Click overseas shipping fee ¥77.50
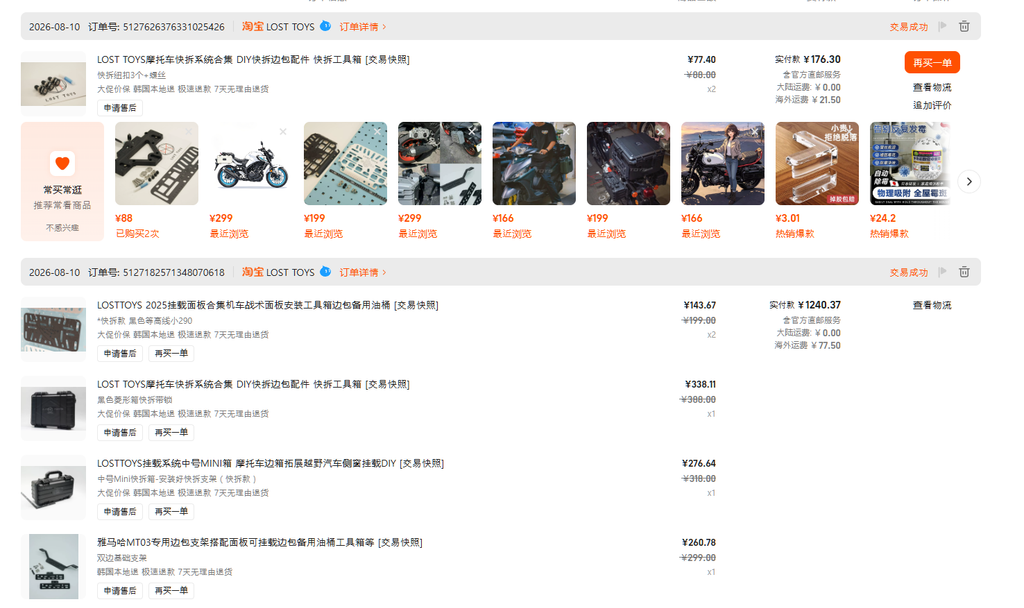 pyautogui.click(x=826, y=345)
